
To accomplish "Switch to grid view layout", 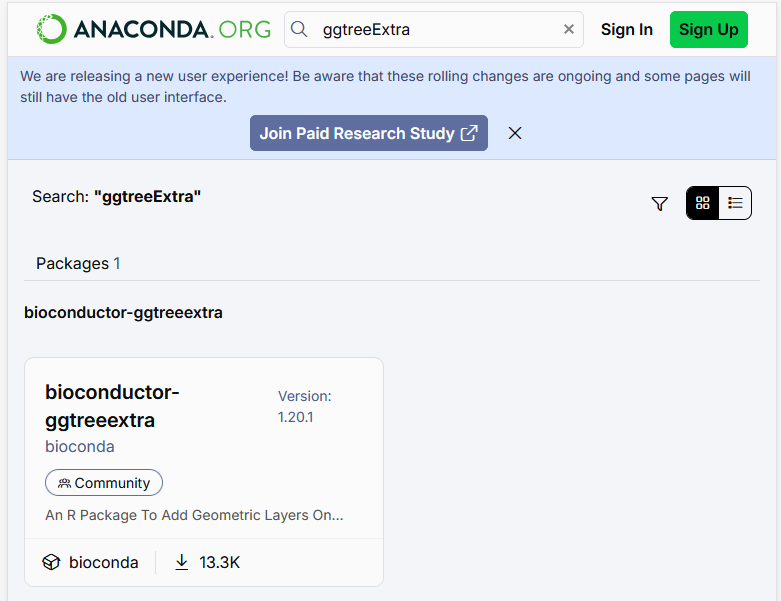I will (x=703, y=203).
